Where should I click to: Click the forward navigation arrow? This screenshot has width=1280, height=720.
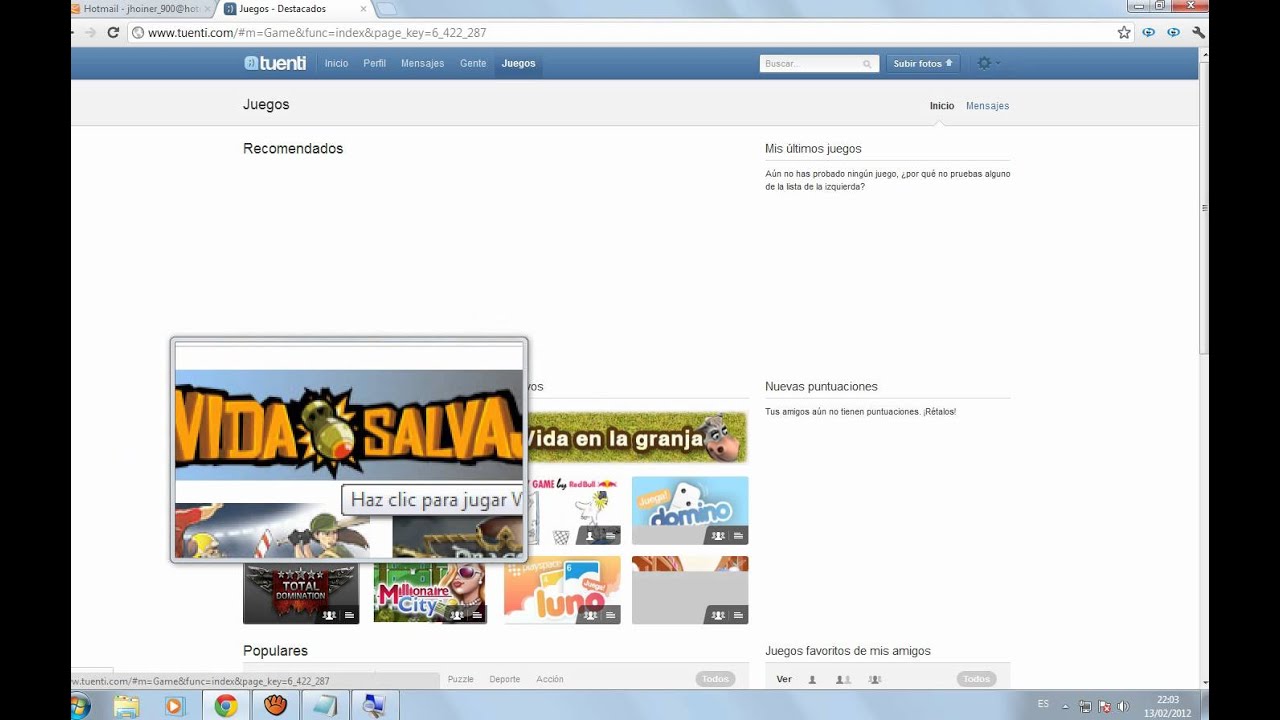pyautogui.click(x=91, y=33)
